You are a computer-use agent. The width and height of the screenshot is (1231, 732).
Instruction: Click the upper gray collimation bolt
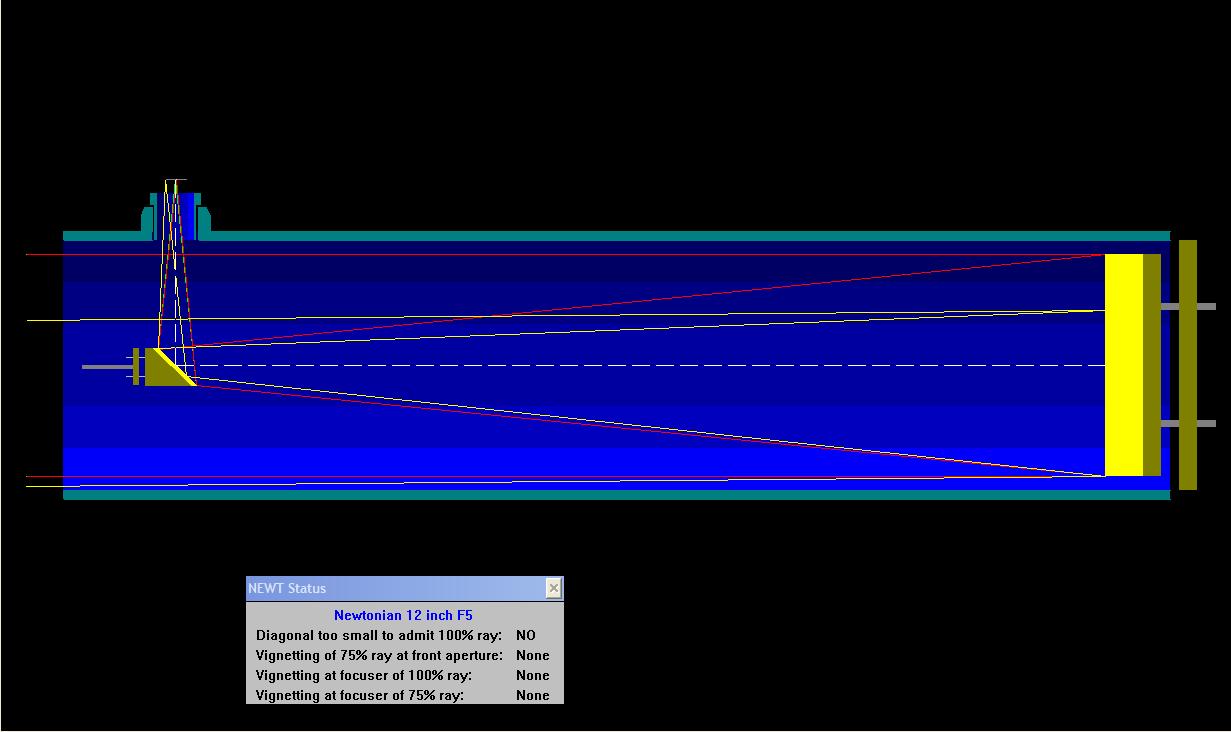[x=1200, y=306]
